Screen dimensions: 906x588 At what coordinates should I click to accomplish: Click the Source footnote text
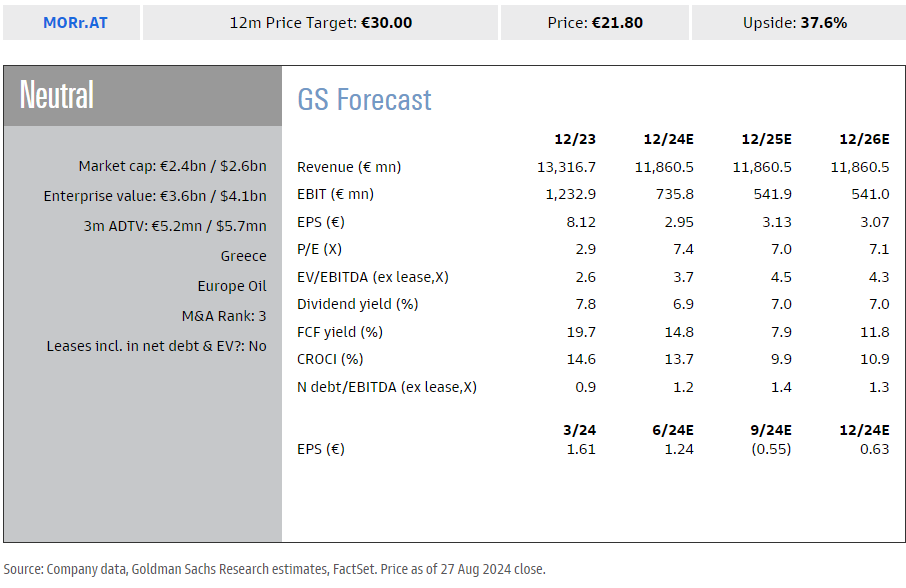click(x=274, y=569)
